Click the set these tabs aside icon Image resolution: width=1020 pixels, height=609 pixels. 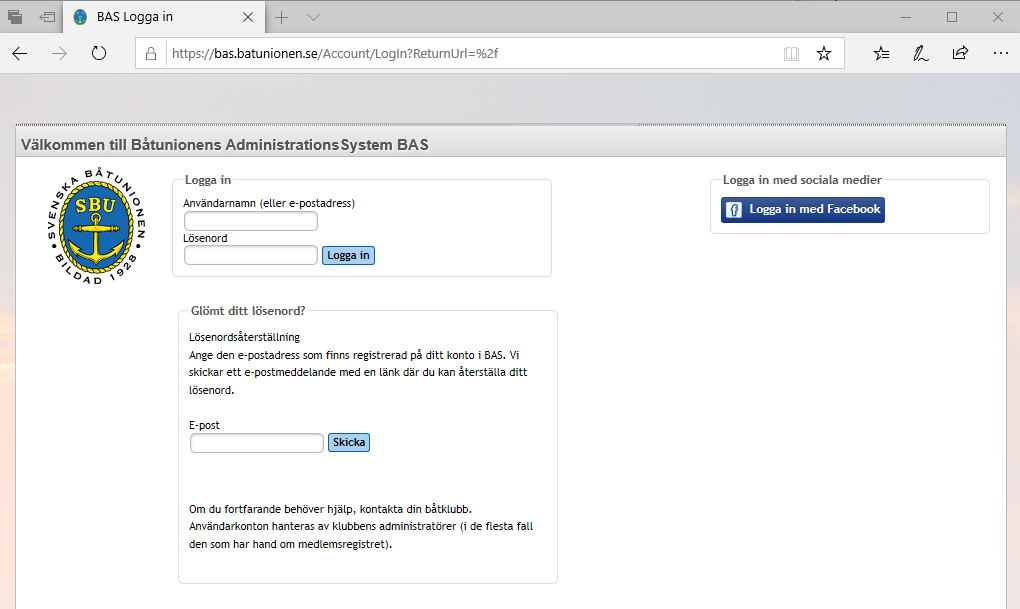[47, 17]
